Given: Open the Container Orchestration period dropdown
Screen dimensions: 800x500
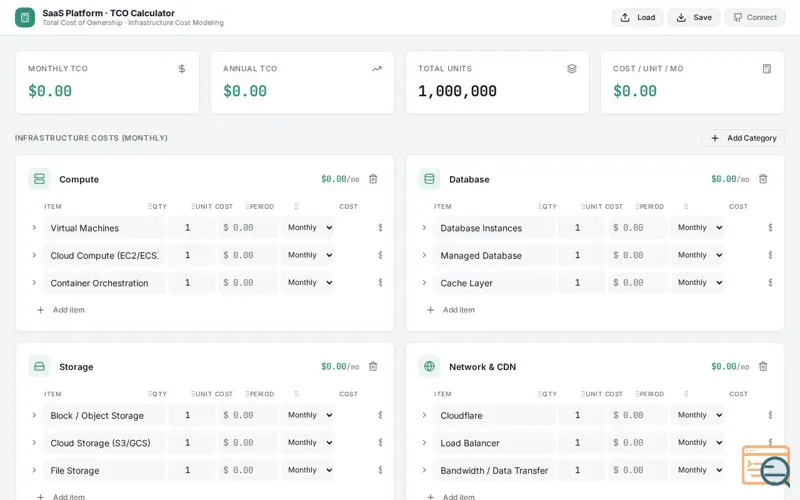Looking at the screenshot, I should coord(308,283).
